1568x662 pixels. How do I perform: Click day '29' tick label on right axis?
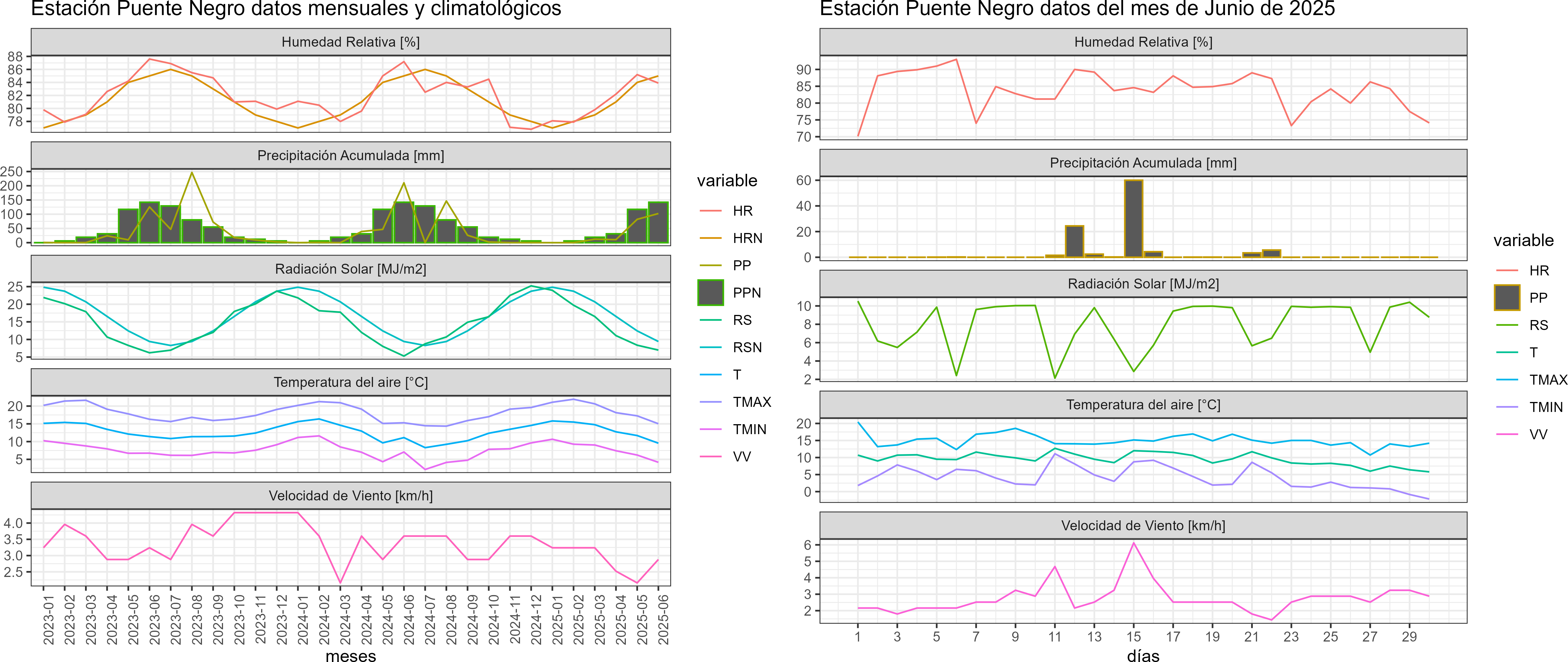(x=1409, y=637)
